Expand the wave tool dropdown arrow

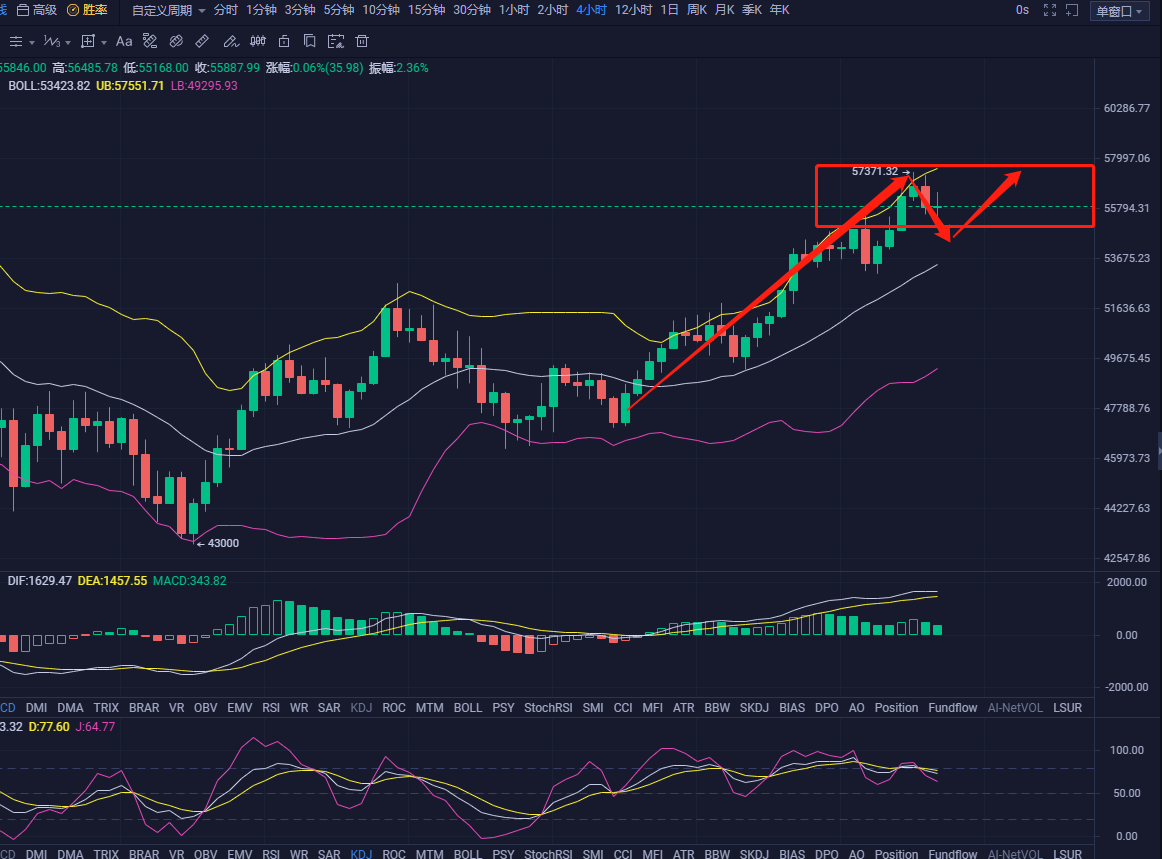pyautogui.click(x=67, y=42)
